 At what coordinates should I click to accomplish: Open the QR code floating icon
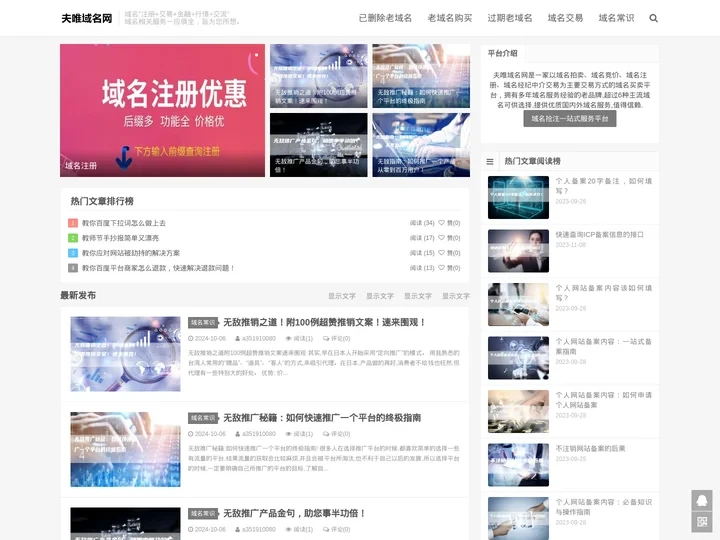[702, 522]
